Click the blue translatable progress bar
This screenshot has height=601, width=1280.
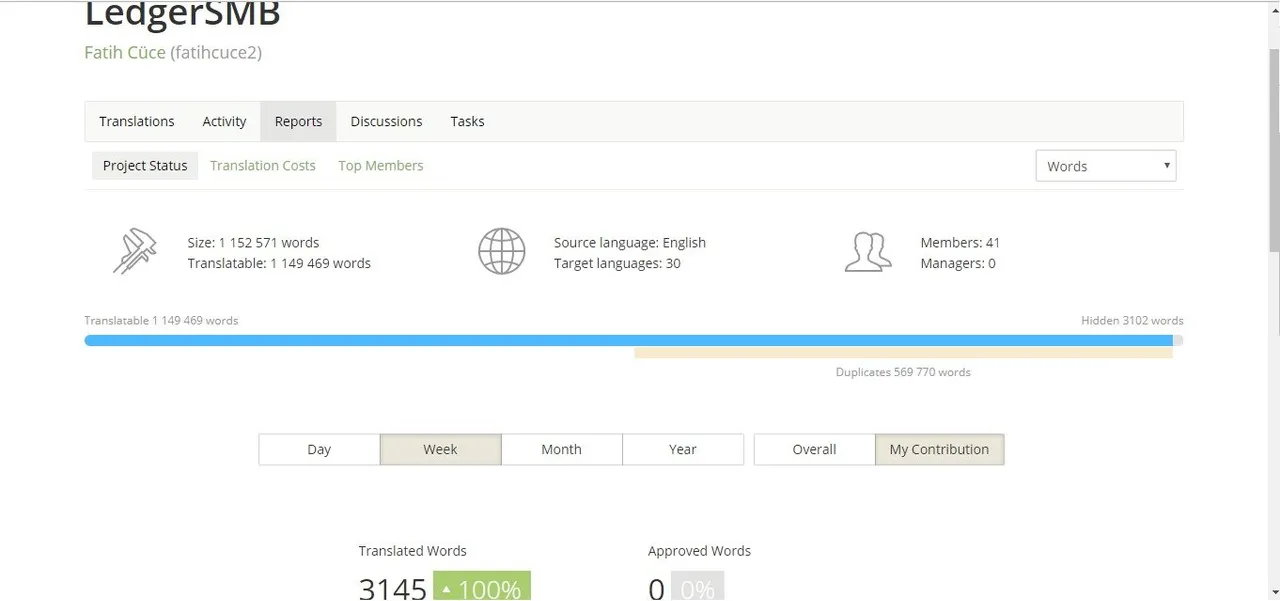coord(628,340)
